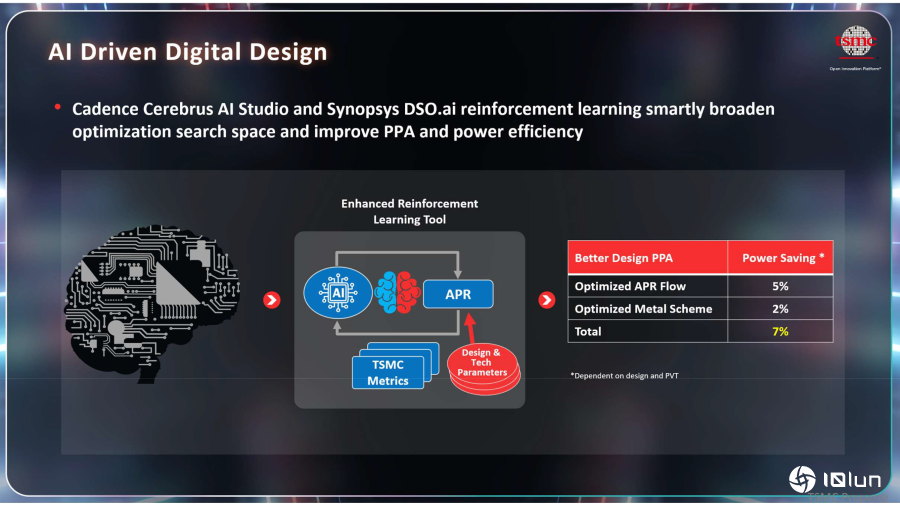Click the blue and red brain icon

point(399,295)
